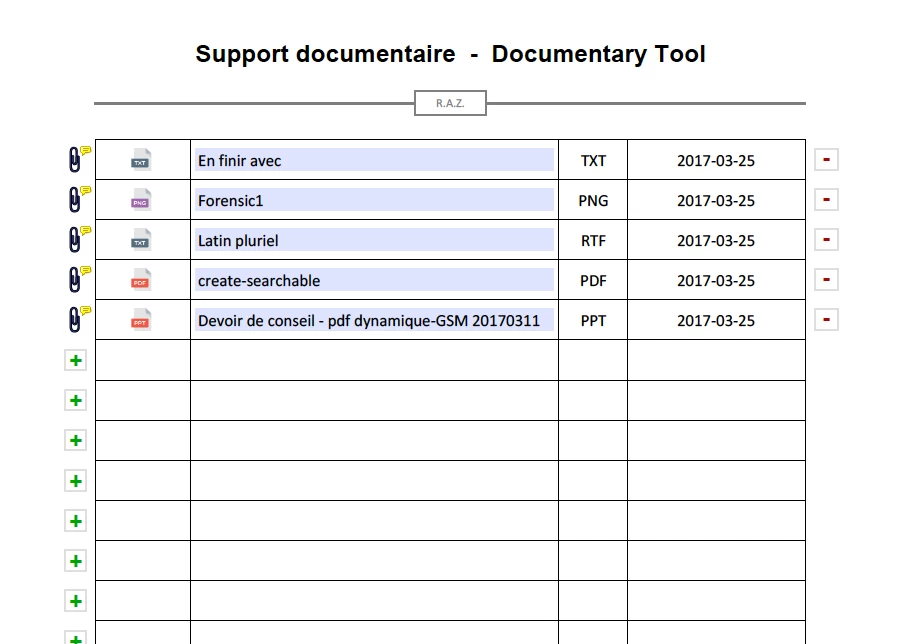The width and height of the screenshot is (904, 644).
Task: Remove the En finir avec row with minus button
Action: pyautogui.click(x=826, y=160)
